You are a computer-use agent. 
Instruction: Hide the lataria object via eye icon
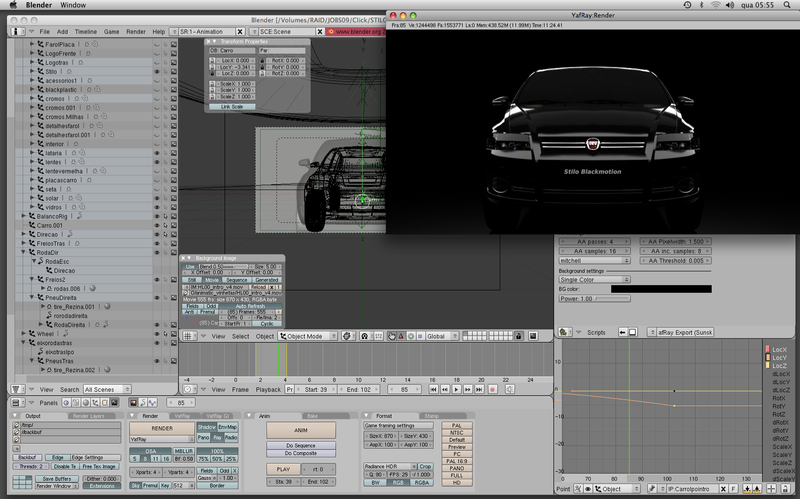[157, 153]
